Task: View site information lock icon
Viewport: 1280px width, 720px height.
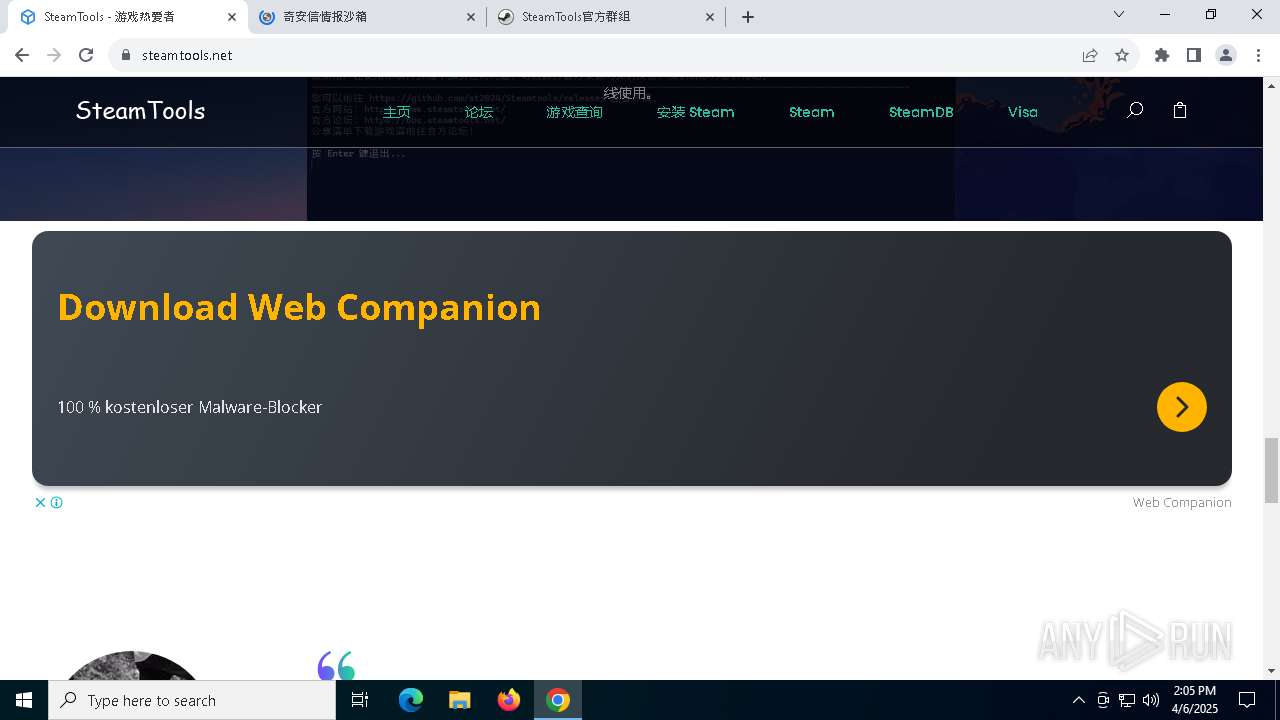Action: [x=126, y=55]
